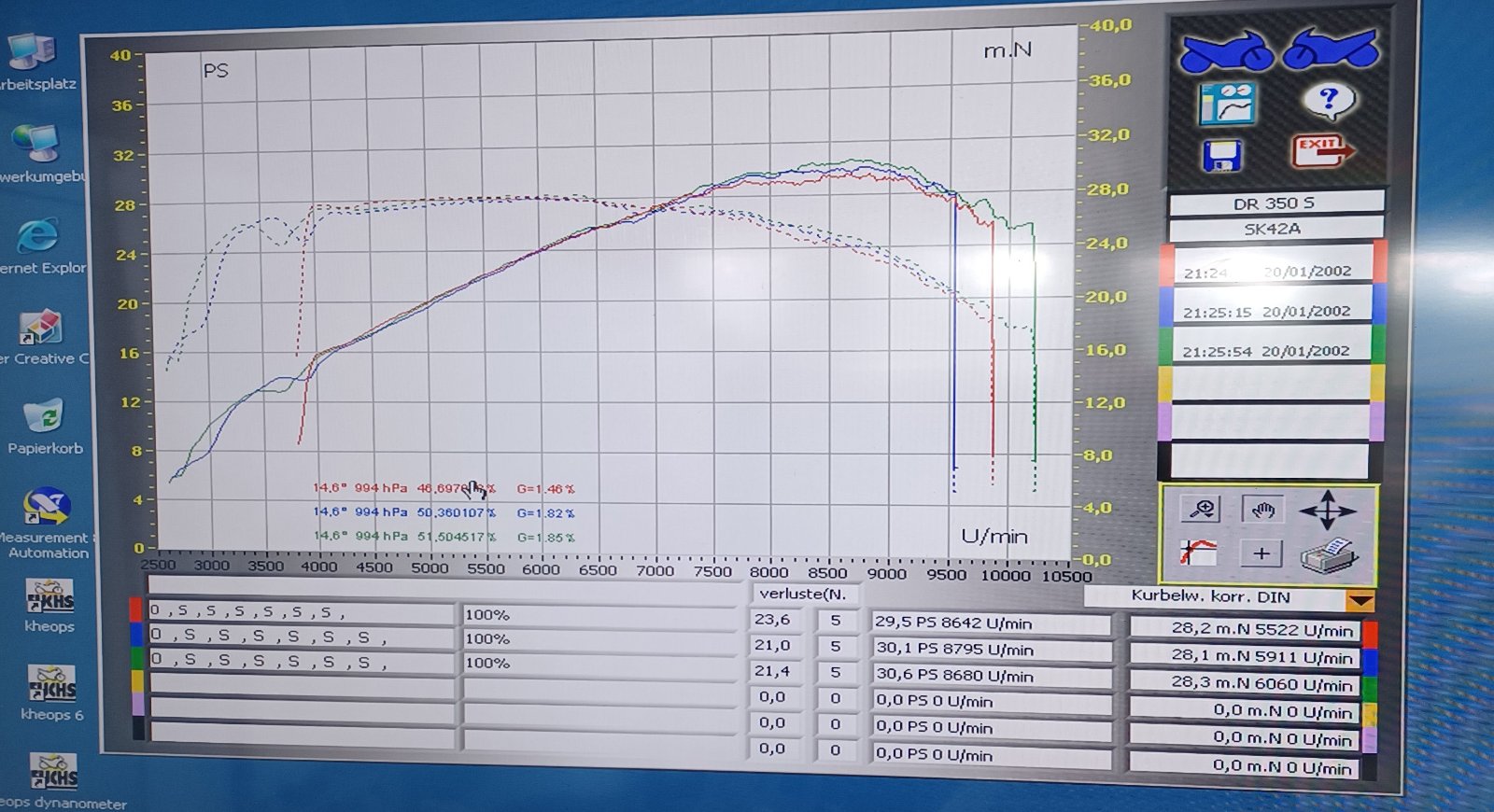Click the red curve cursor icon
Viewport: 1494px width, 812px height.
click(1198, 553)
